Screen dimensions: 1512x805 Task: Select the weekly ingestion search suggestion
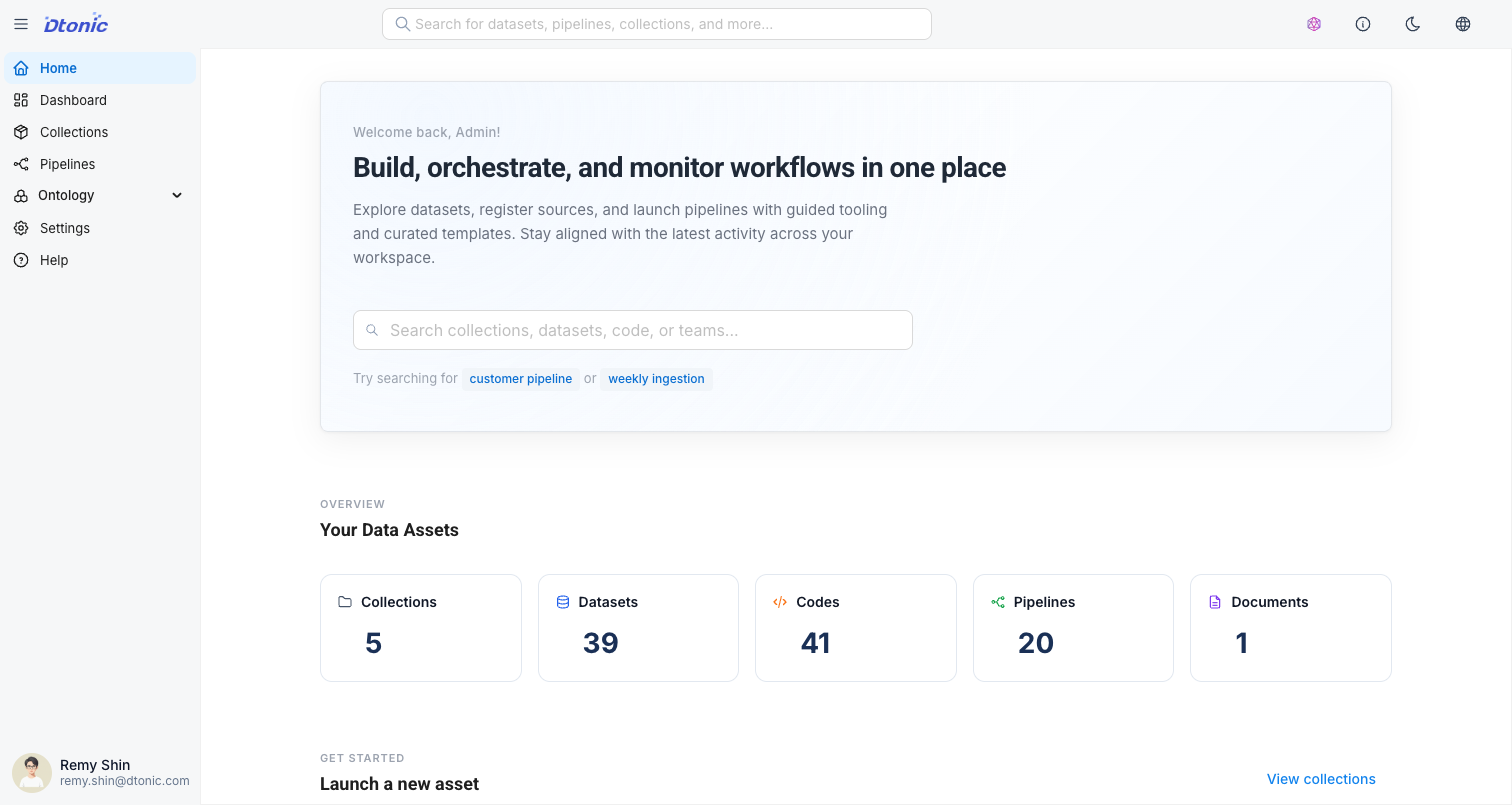pos(656,379)
